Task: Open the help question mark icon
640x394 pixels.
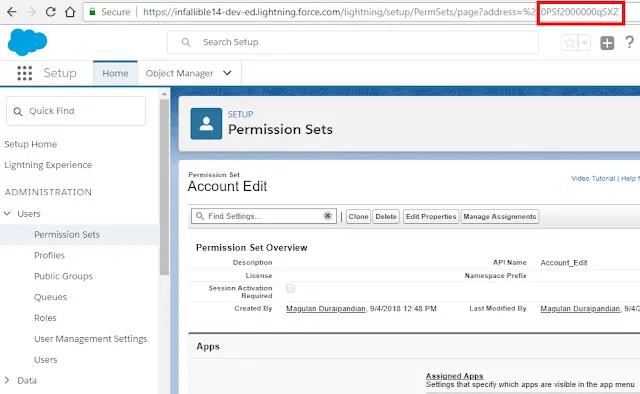Action: tap(629, 42)
